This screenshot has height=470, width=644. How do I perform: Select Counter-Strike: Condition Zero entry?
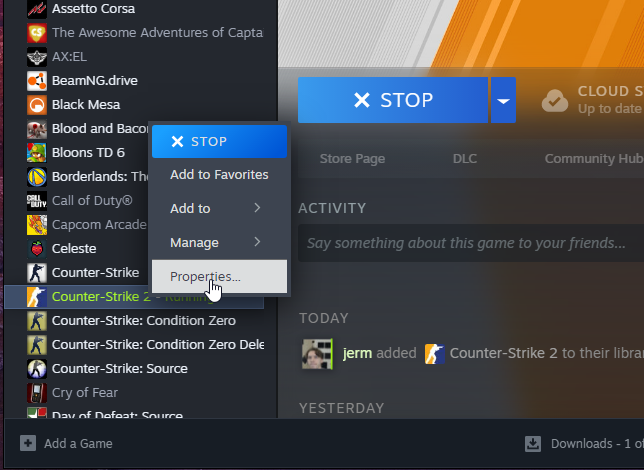point(144,321)
